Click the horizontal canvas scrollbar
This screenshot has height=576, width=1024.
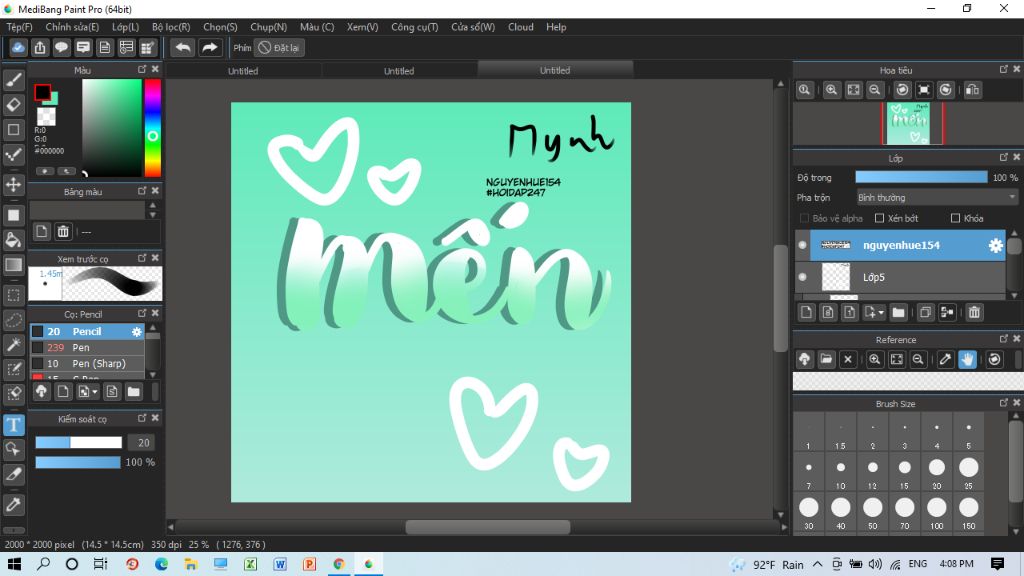point(488,527)
